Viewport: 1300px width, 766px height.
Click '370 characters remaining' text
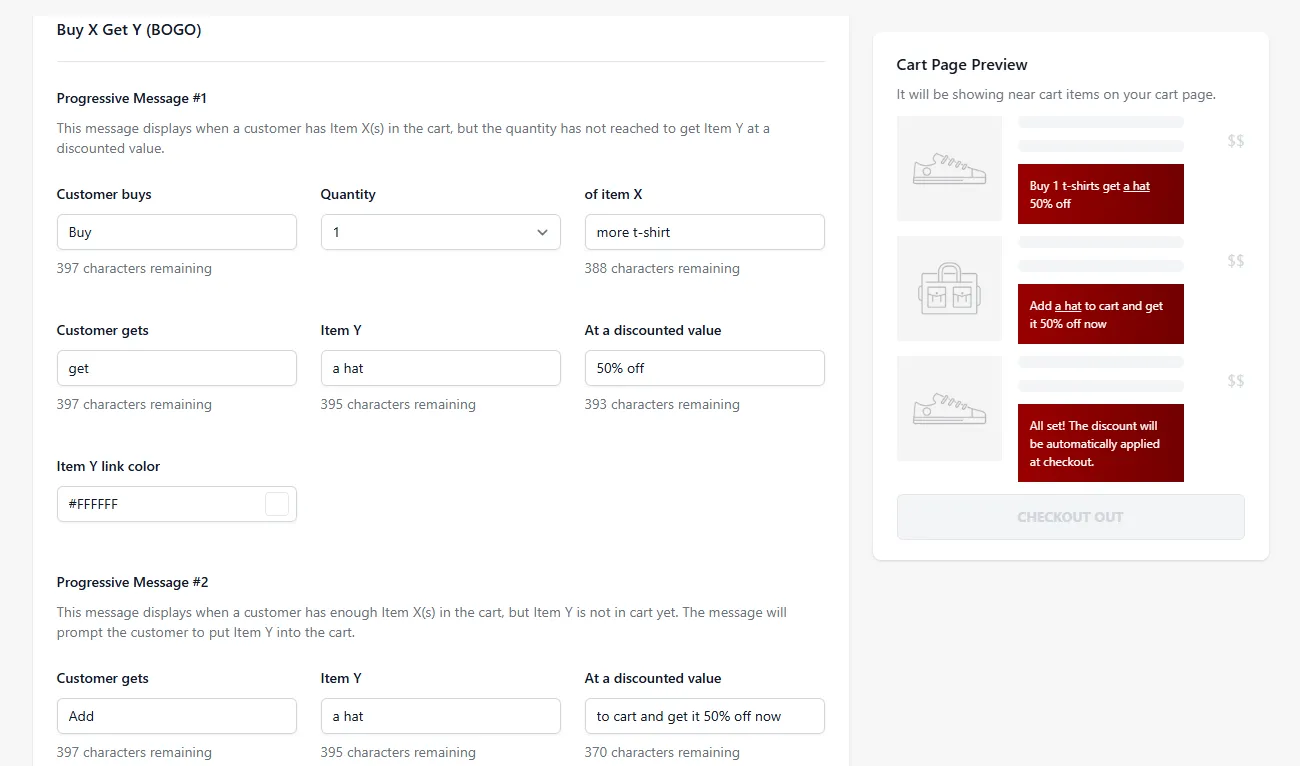click(662, 752)
